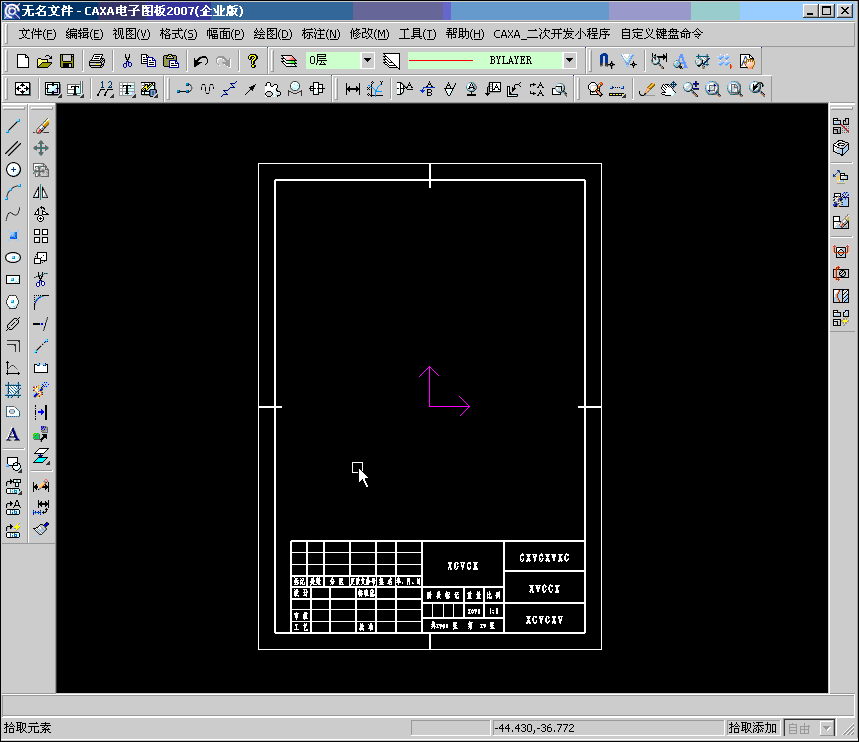Click the Paste clipboard icon
The image size is (859, 742).
coord(171,61)
